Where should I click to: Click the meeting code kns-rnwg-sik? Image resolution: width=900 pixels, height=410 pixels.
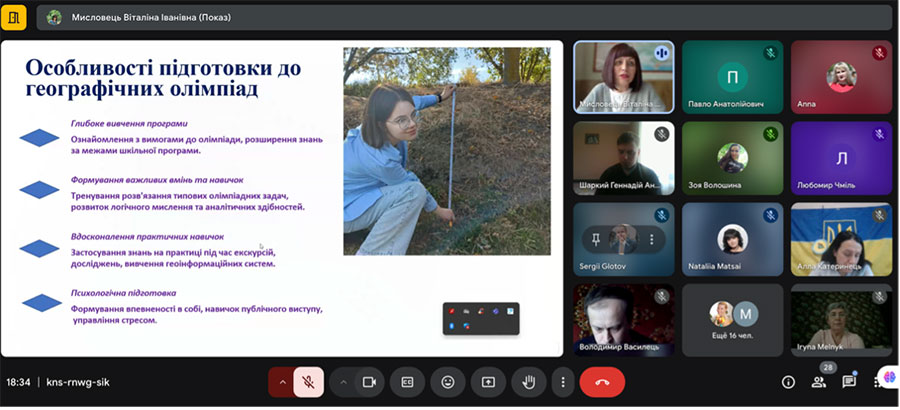click(77, 382)
